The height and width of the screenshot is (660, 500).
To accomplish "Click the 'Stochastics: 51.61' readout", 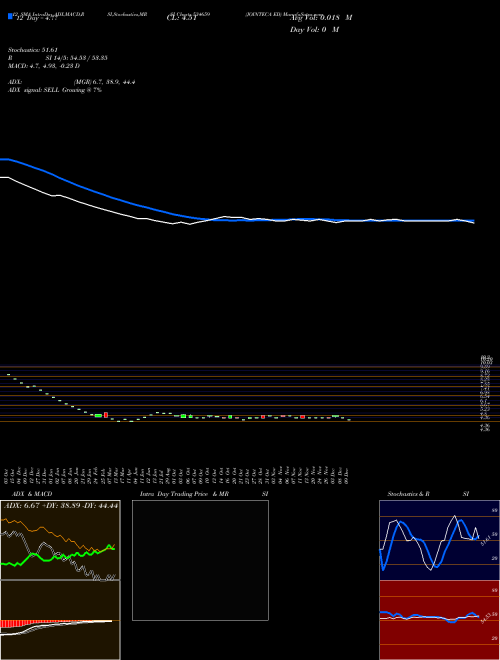I will pyautogui.click(x=32, y=50).
